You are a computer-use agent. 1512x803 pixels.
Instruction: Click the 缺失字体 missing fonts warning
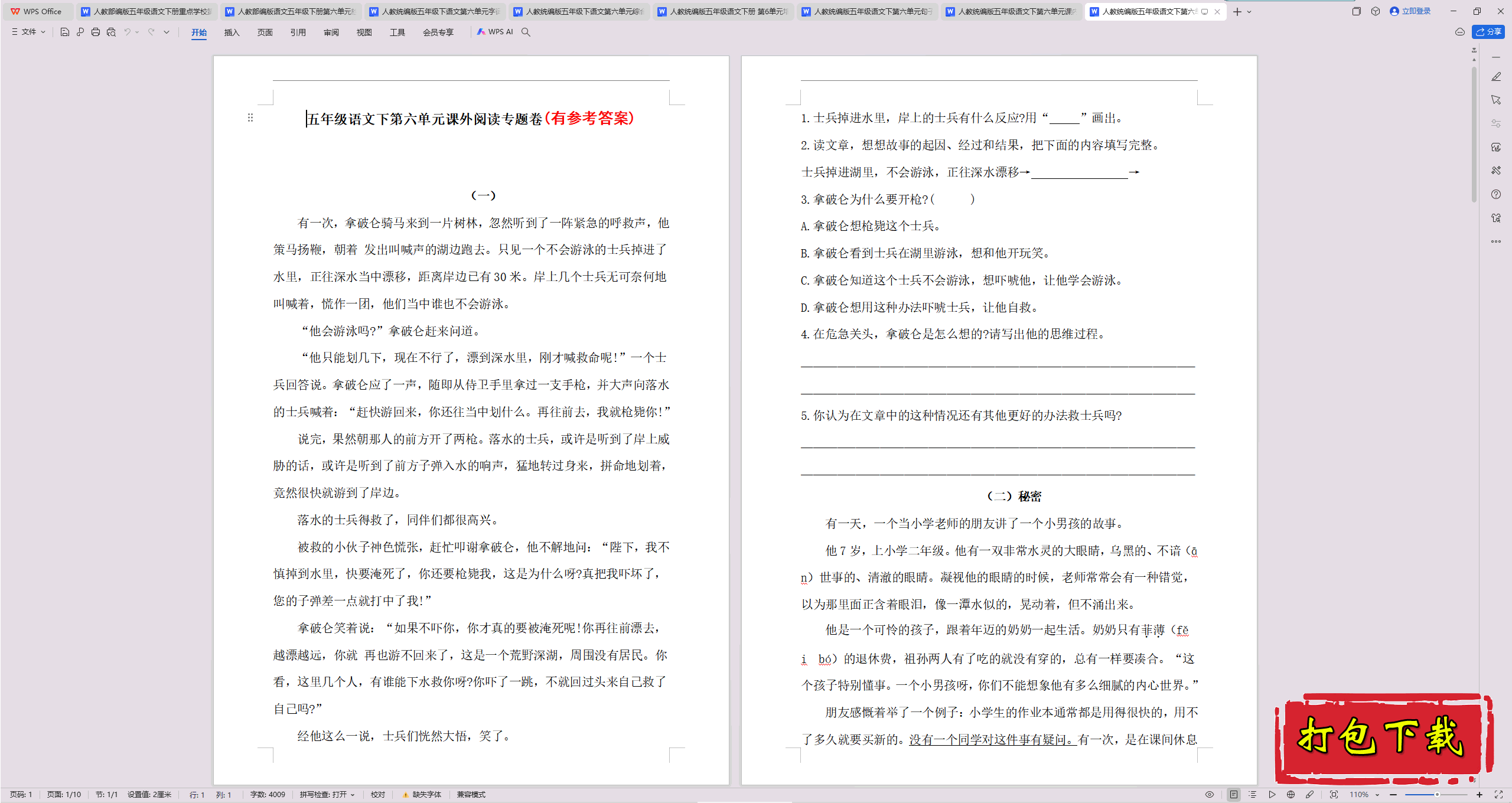click(x=422, y=795)
